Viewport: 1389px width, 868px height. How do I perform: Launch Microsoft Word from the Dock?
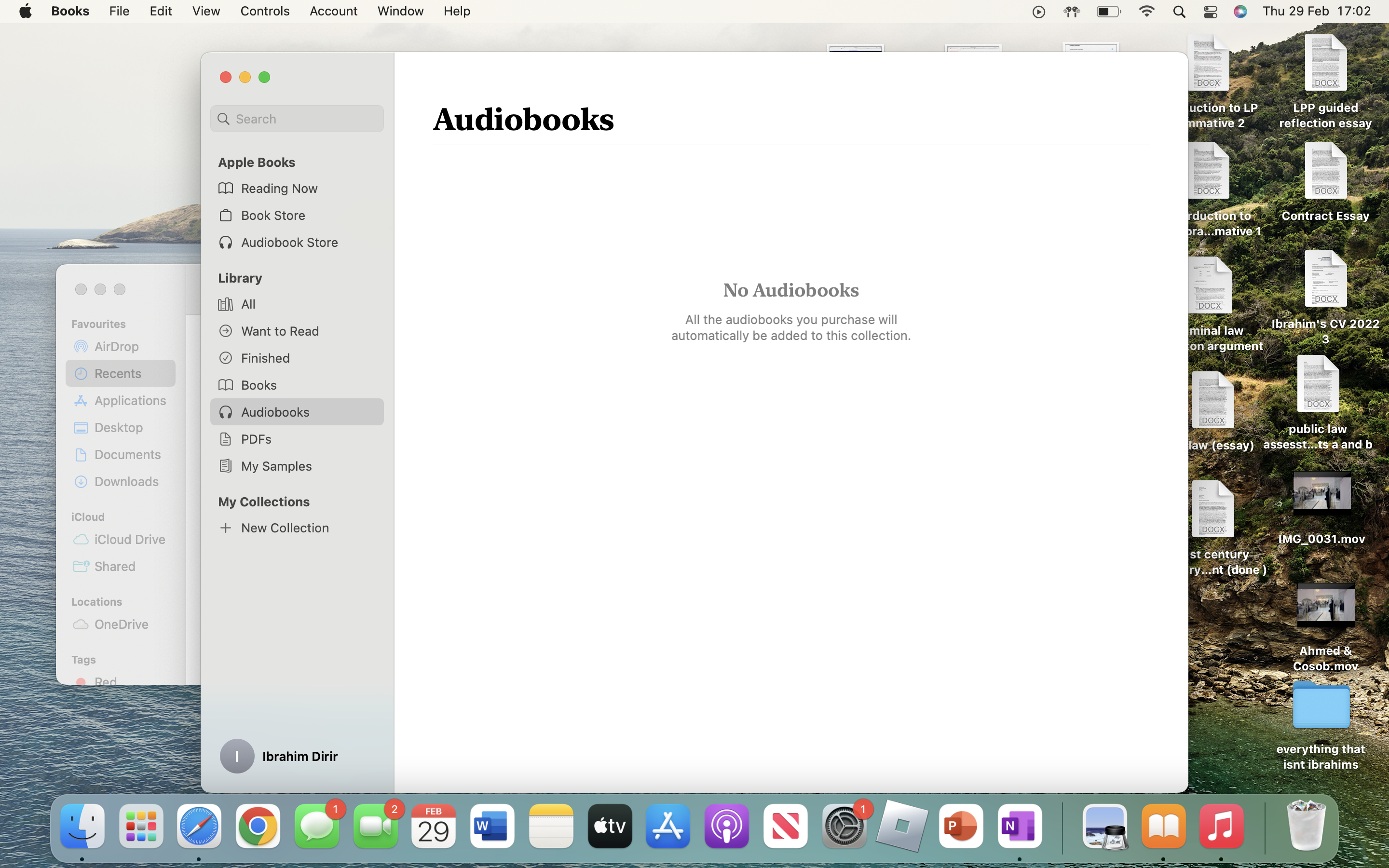point(492,827)
